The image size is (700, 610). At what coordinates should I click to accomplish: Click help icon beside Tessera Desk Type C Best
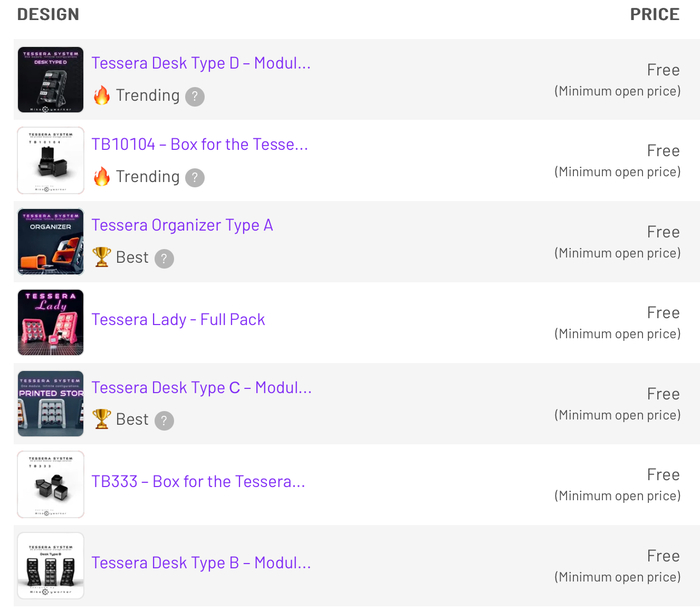pos(164,420)
